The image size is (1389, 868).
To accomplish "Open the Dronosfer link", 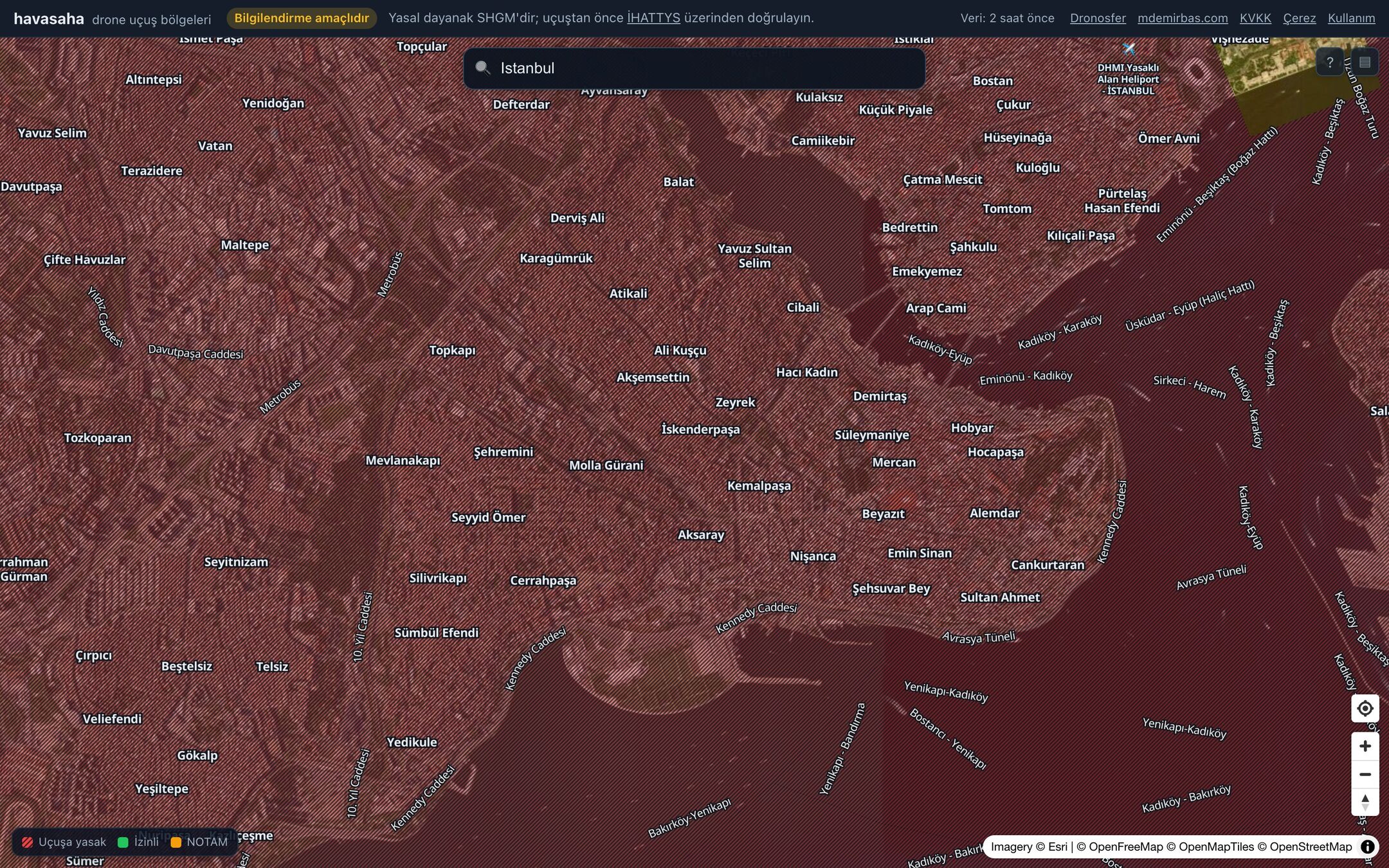I will click(1098, 18).
